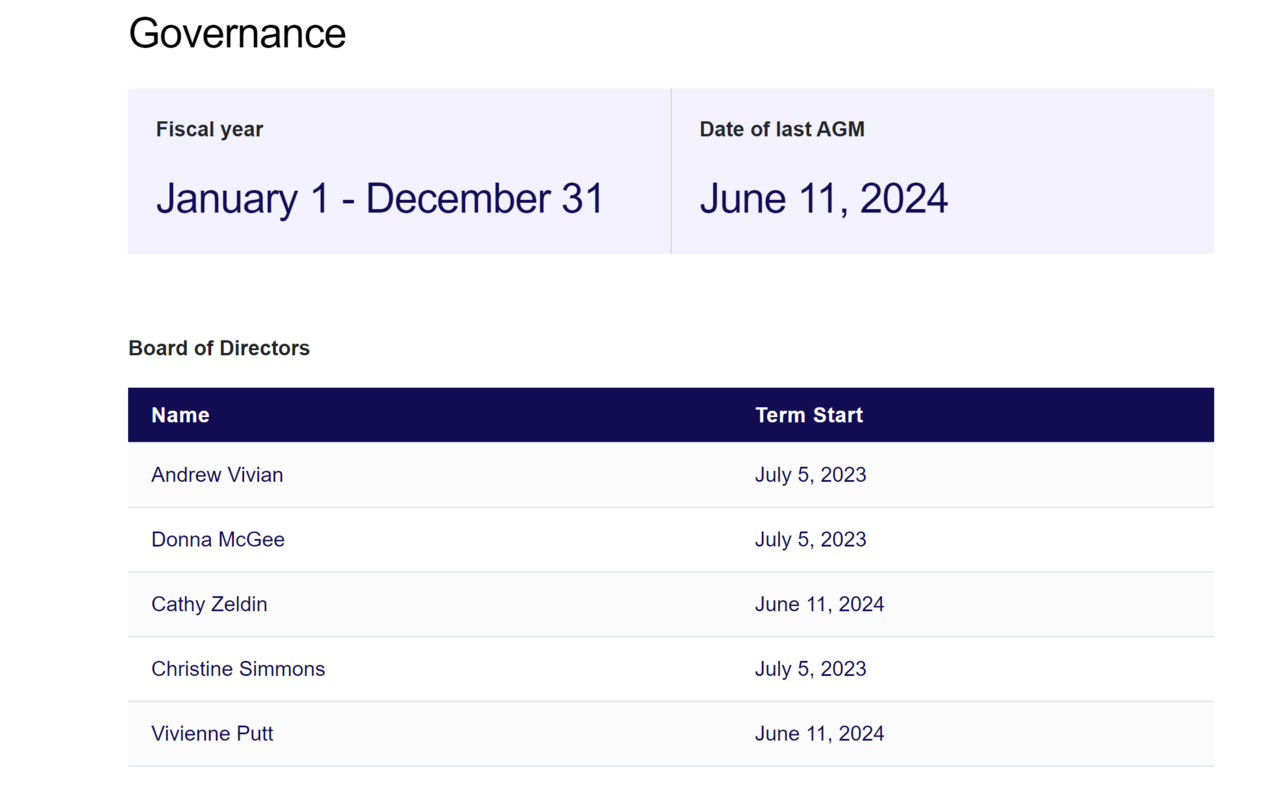Select the January 1 - December 31 text
Screen dimensions: 1280x788
[x=379, y=198]
